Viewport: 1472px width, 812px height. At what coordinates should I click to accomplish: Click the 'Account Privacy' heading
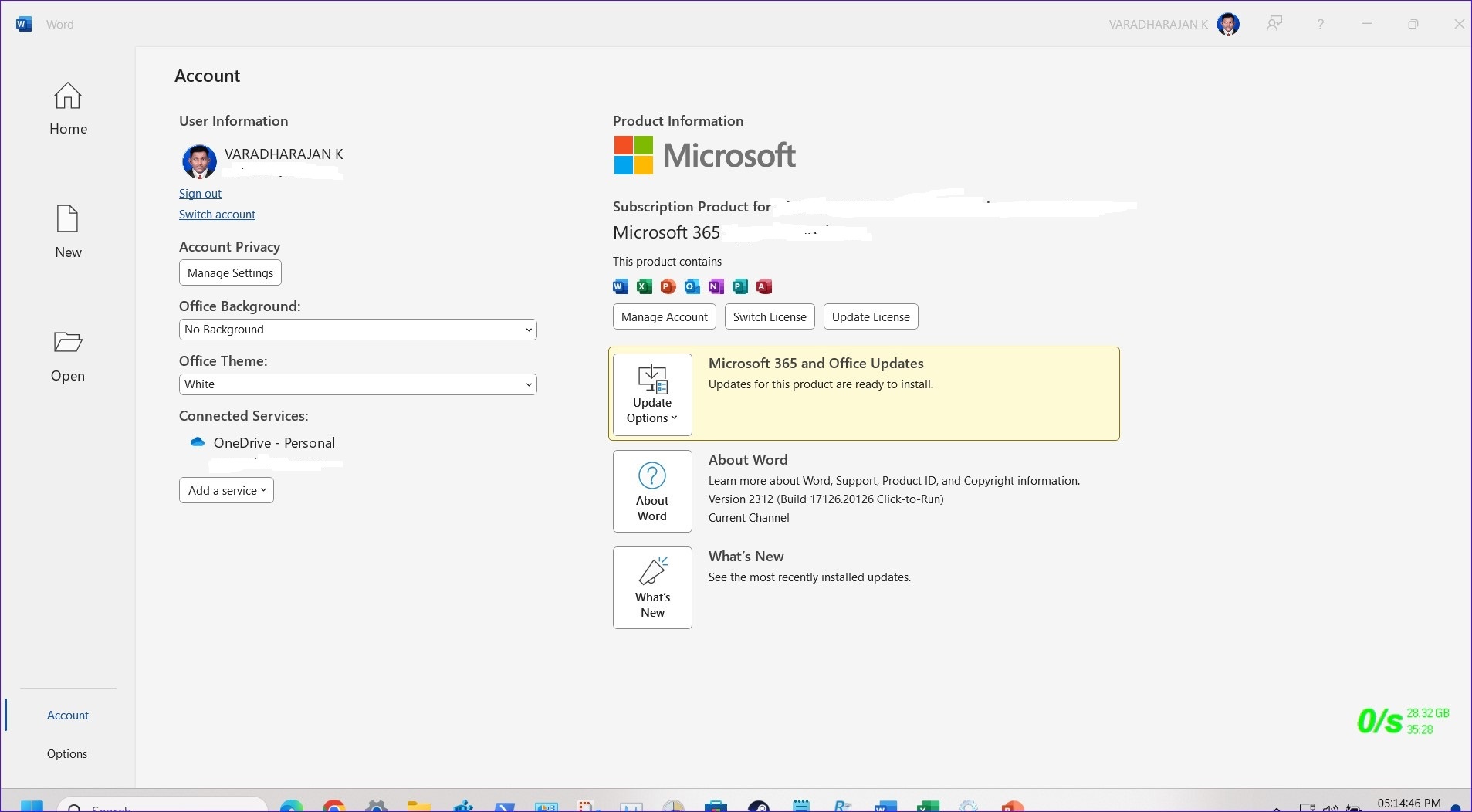229,247
